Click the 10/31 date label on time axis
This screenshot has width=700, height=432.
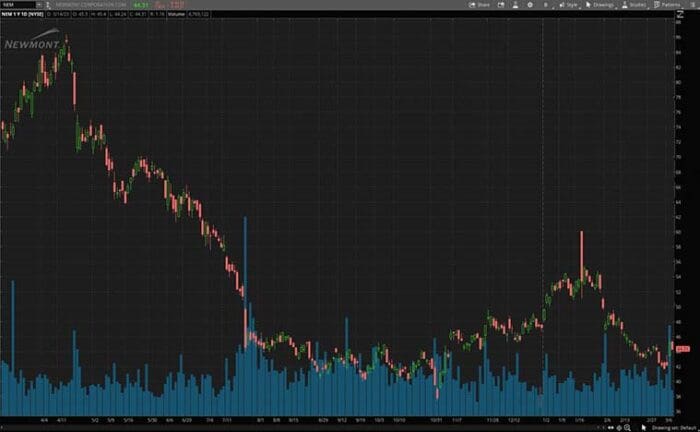[x=436, y=420]
